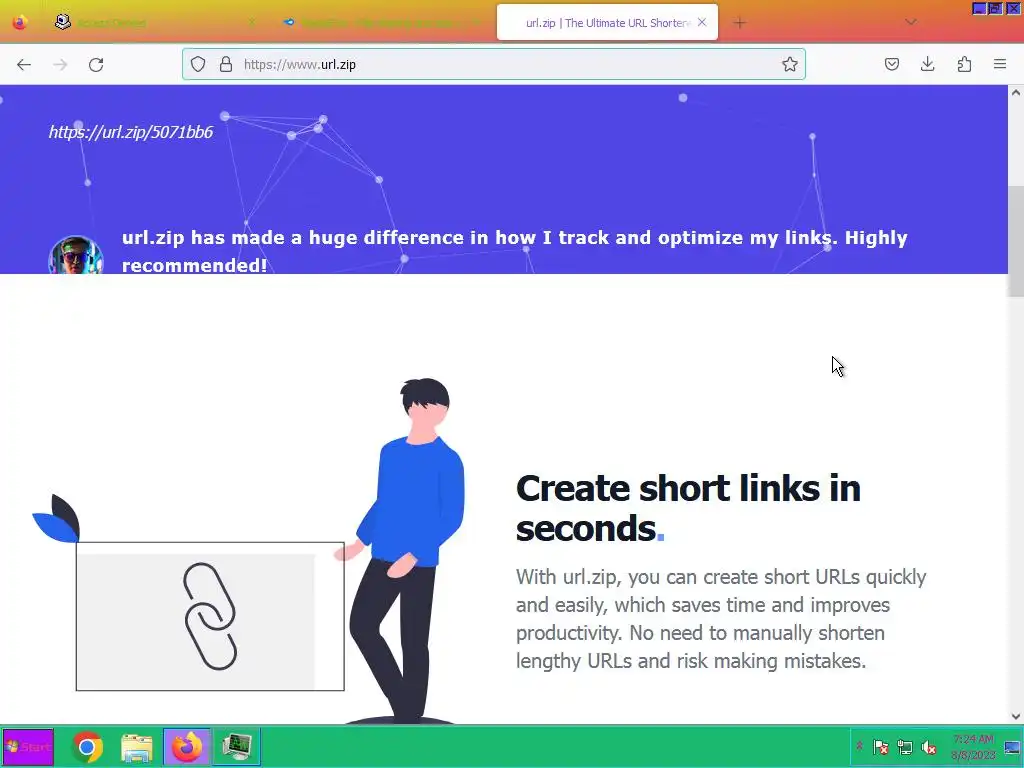Click the show desktop icon in tray
1024x768 pixels.
point(1013,746)
